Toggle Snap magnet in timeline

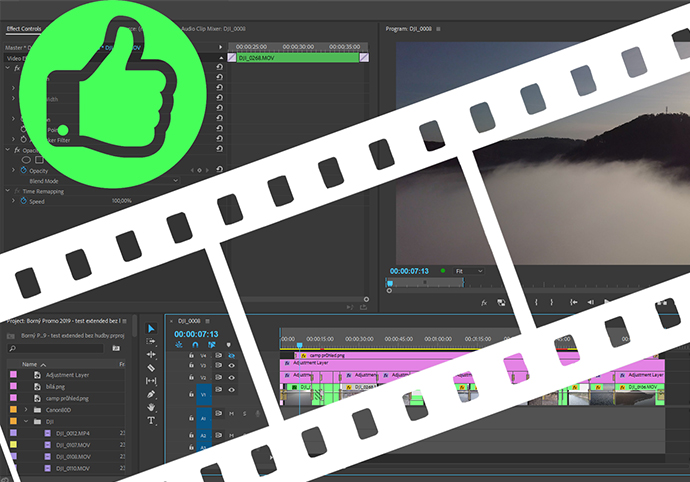[x=195, y=345]
